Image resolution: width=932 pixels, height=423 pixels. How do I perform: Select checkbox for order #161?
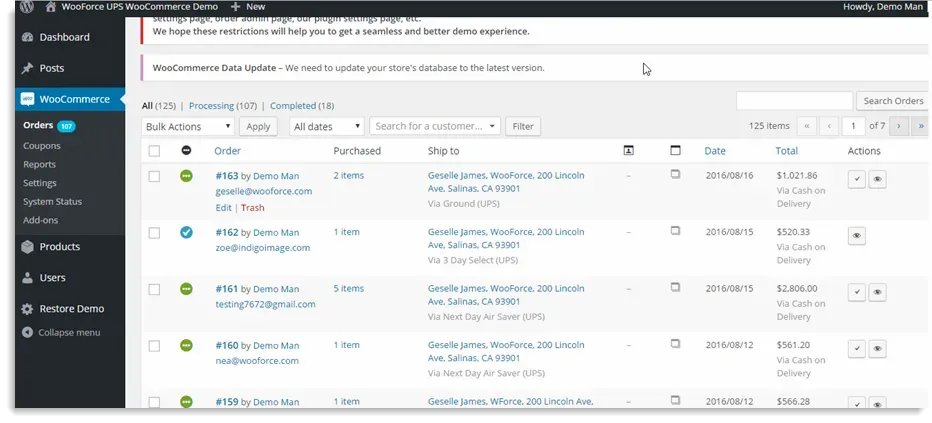click(x=155, y=289)
